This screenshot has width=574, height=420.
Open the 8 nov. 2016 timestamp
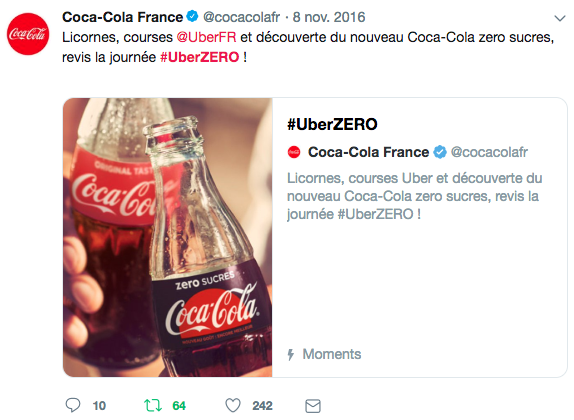point(329,17)
